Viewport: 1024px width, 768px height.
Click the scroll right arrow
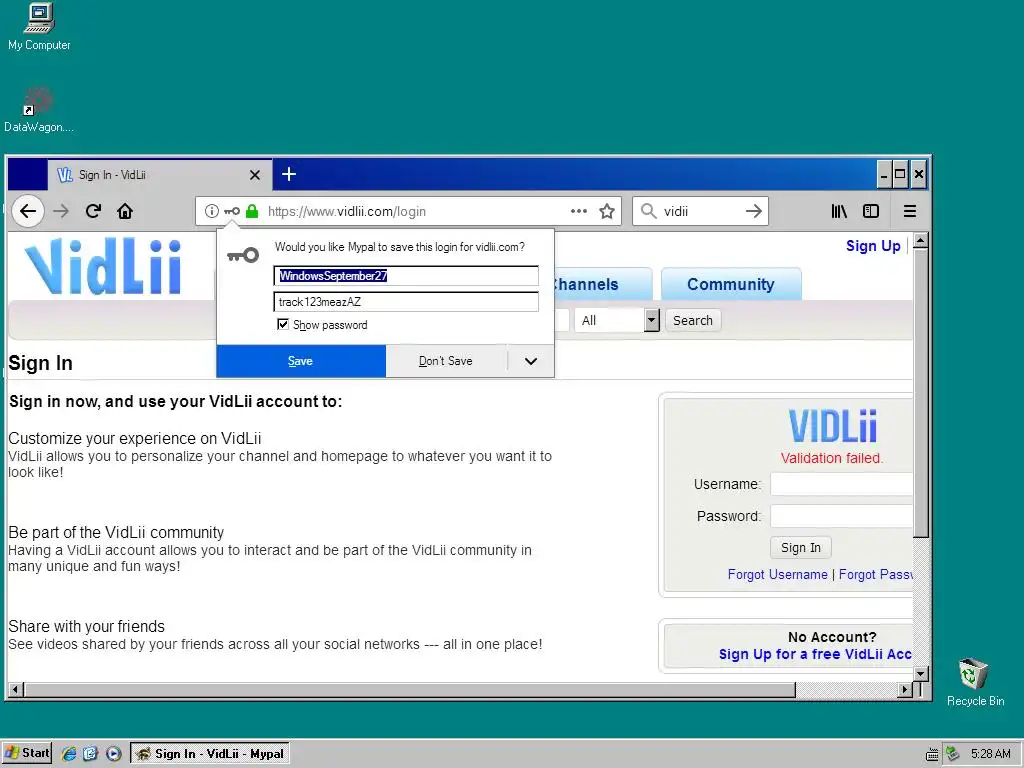904,689
